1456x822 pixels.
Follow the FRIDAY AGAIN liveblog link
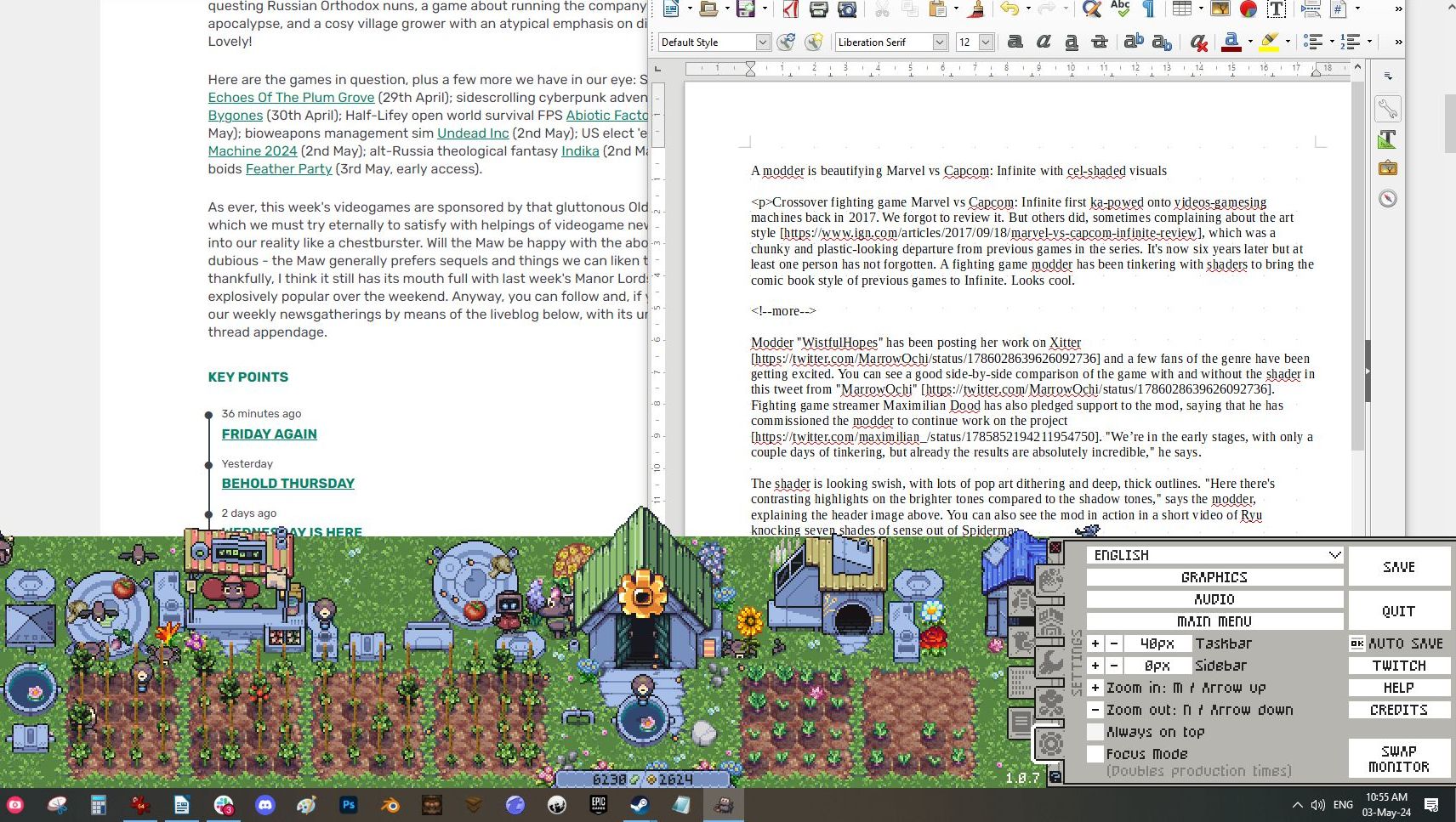click(x=269, y=434)
